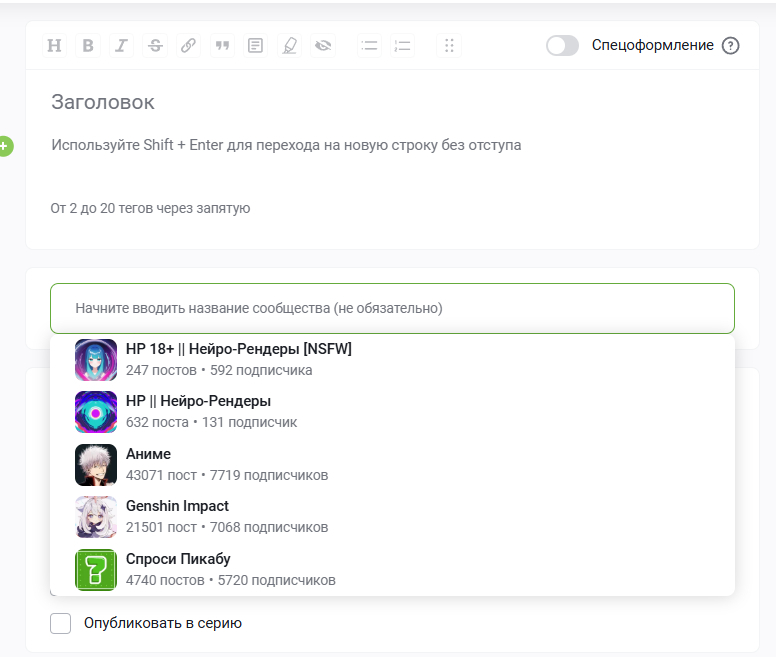Click the tags input field
This screenshot has height=657, width=776.
(x=392, y=208)
